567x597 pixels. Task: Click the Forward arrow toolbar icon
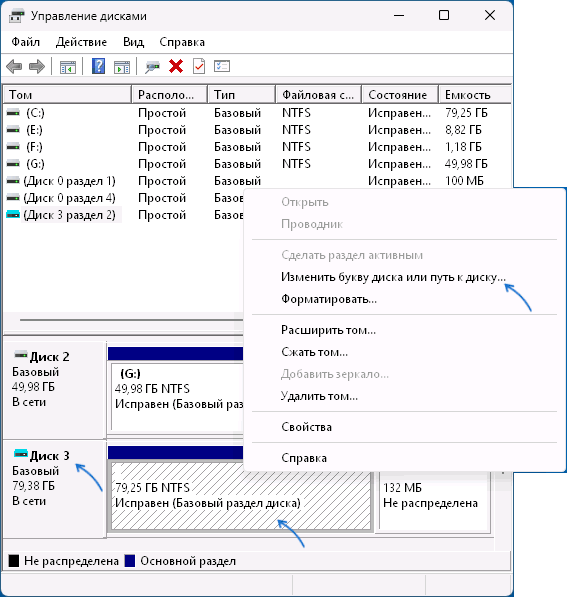pos(37,67)
